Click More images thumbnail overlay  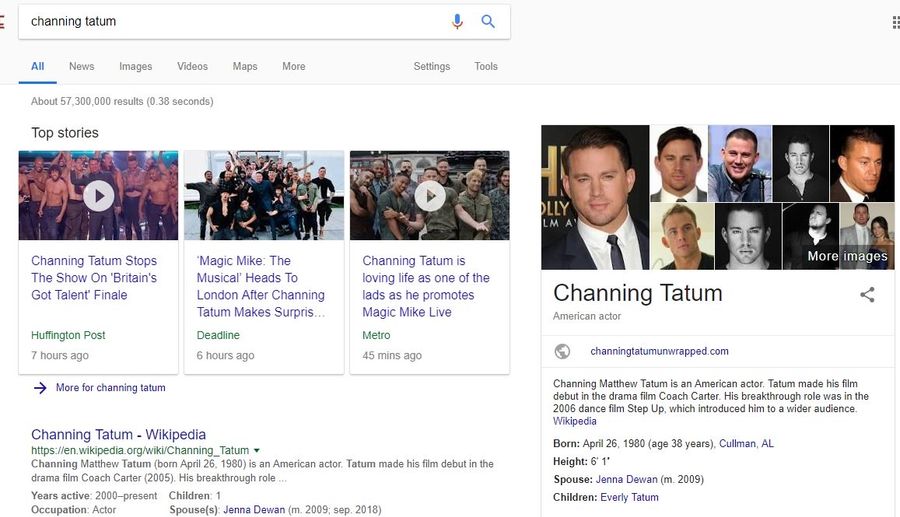click(x=847, y=256)
